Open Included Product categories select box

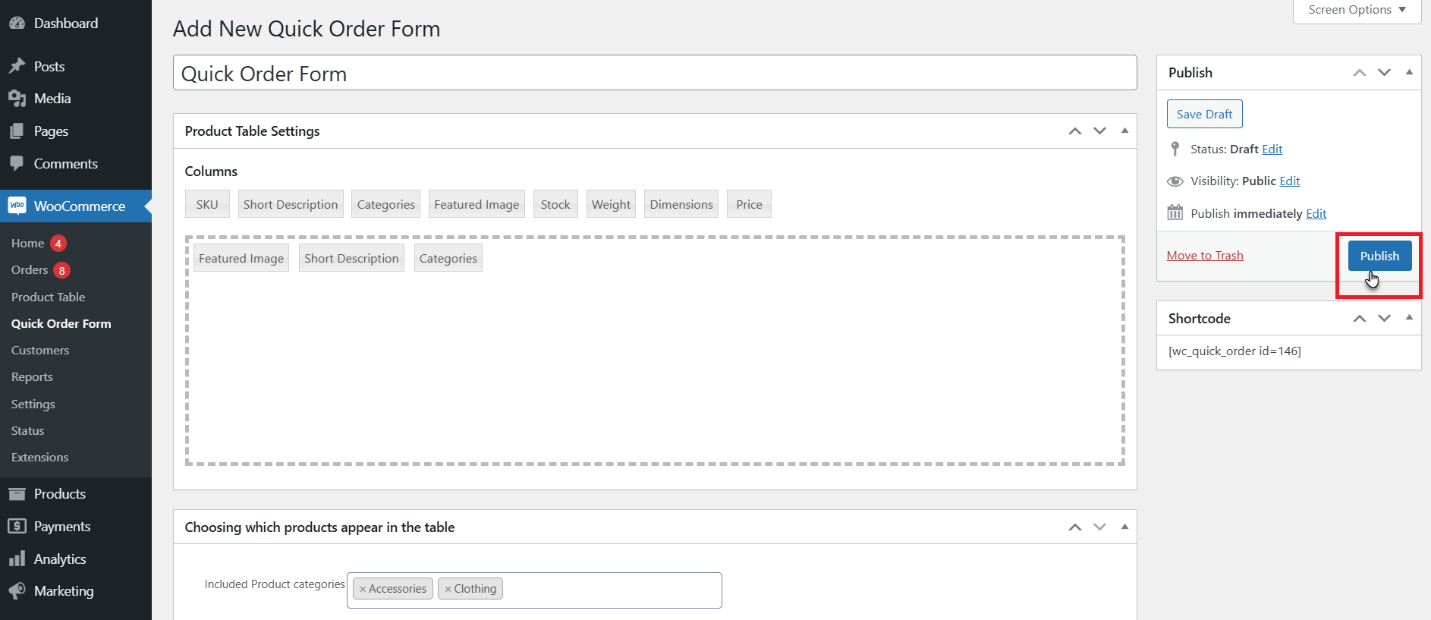tap(534, 590)
